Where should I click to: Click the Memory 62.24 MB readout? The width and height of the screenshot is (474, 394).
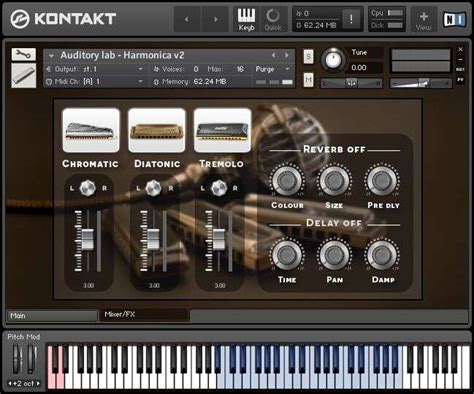click(210, 81)
